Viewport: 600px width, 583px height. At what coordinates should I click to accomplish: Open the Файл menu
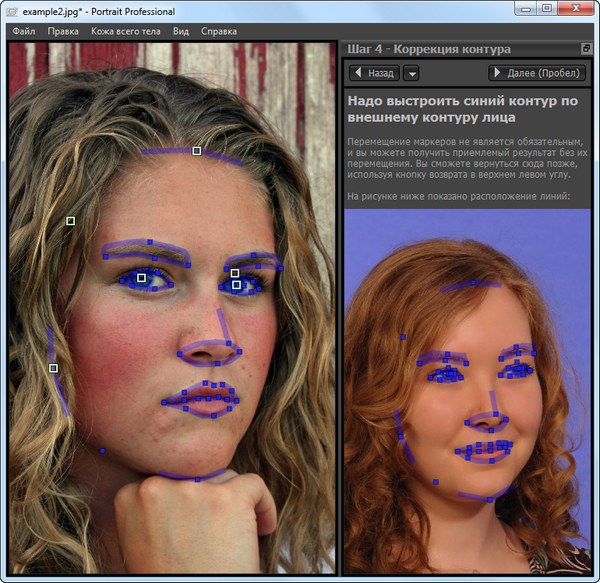pyautogui.click(x=23, y=31)
